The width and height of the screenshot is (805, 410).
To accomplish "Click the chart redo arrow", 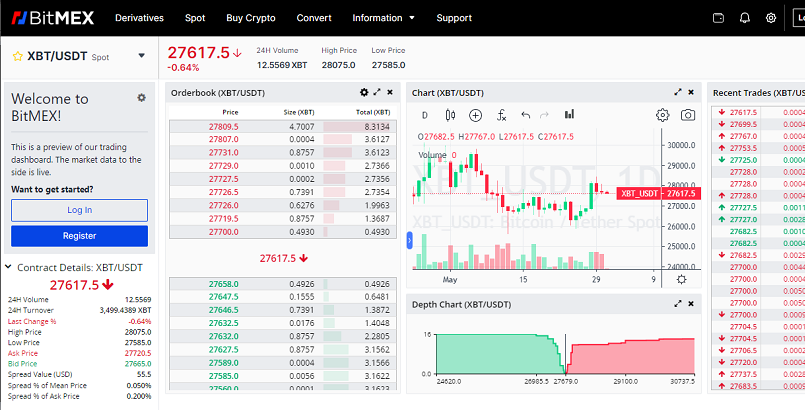I will pos(544,115).
